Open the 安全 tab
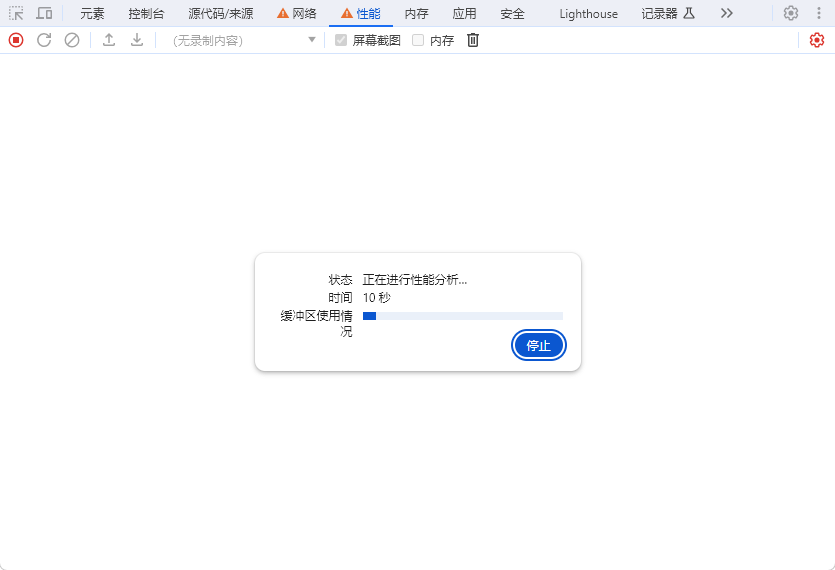Viewport: 835px width, 570px height. 512,14
